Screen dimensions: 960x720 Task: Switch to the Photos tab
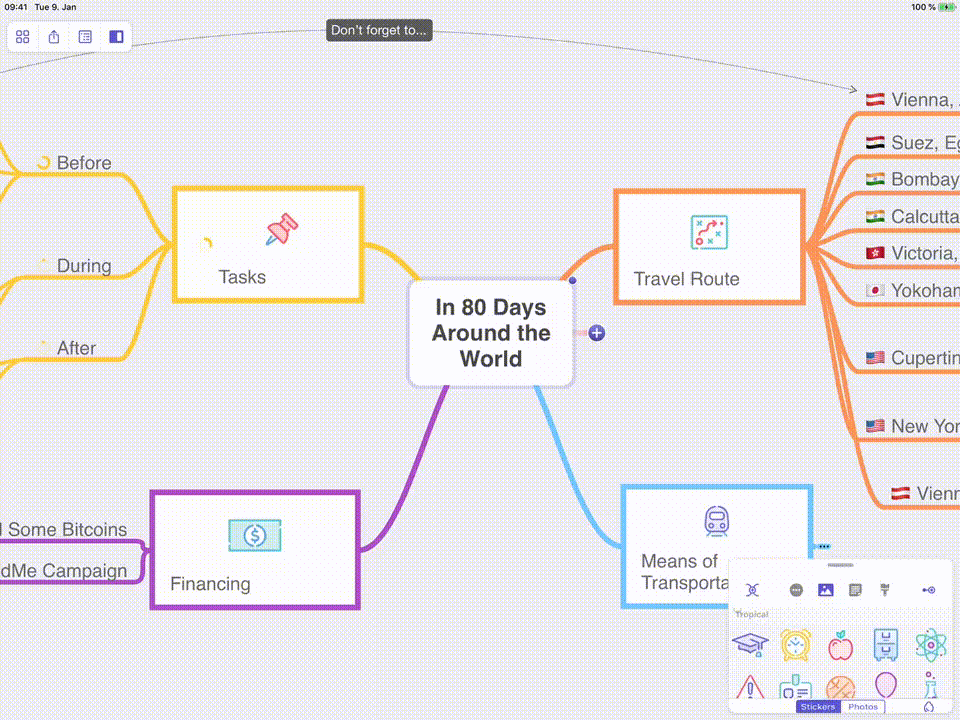863,706
